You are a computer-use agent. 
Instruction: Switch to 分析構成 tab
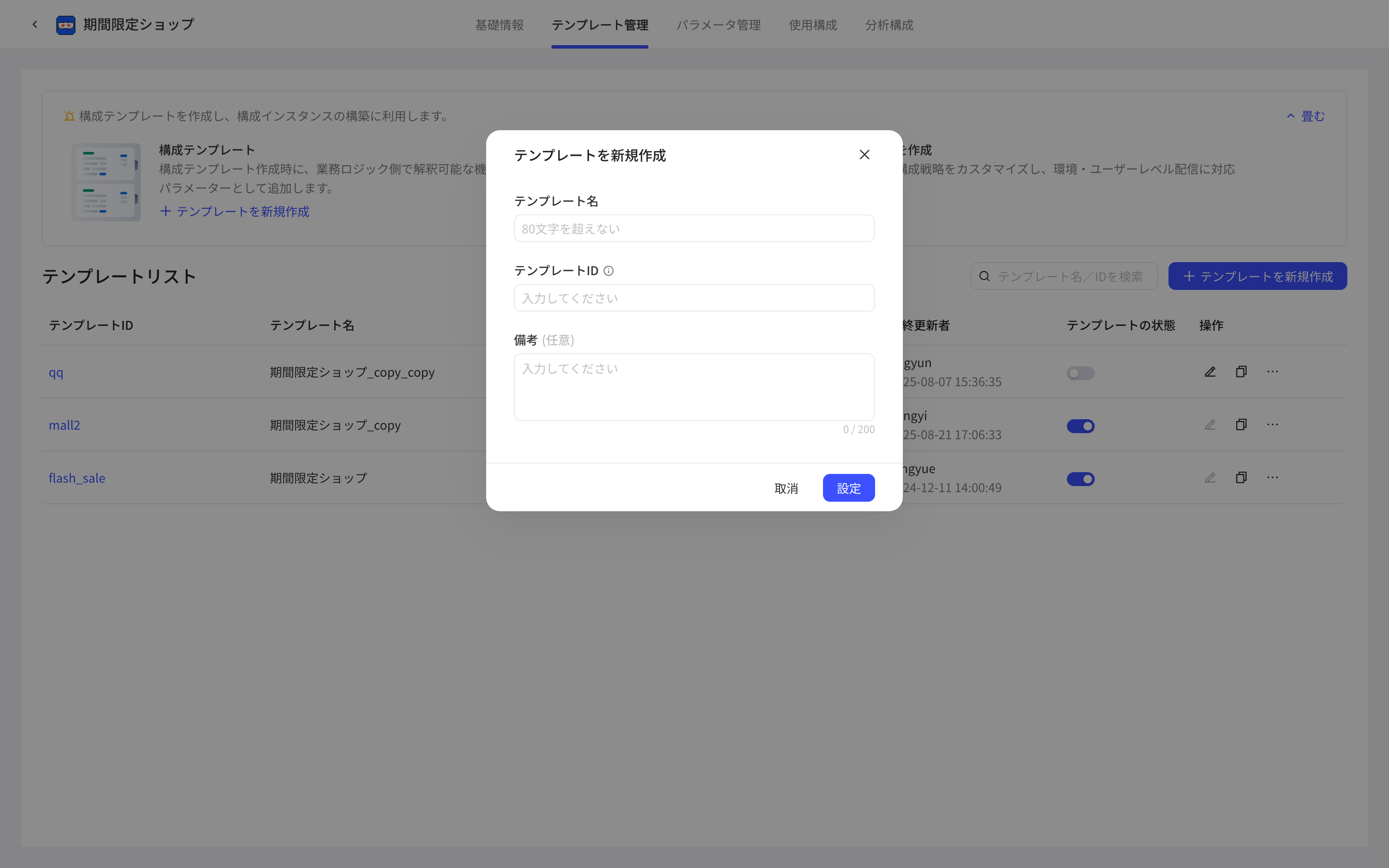coord(889,25)
